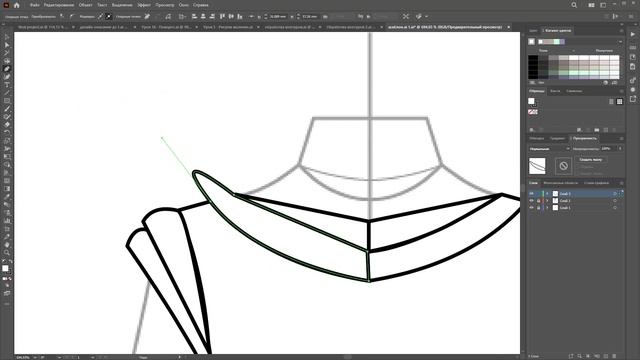Switch to the Градиент tab
This screenshot has height=360, width=640.
coord(557,138)
